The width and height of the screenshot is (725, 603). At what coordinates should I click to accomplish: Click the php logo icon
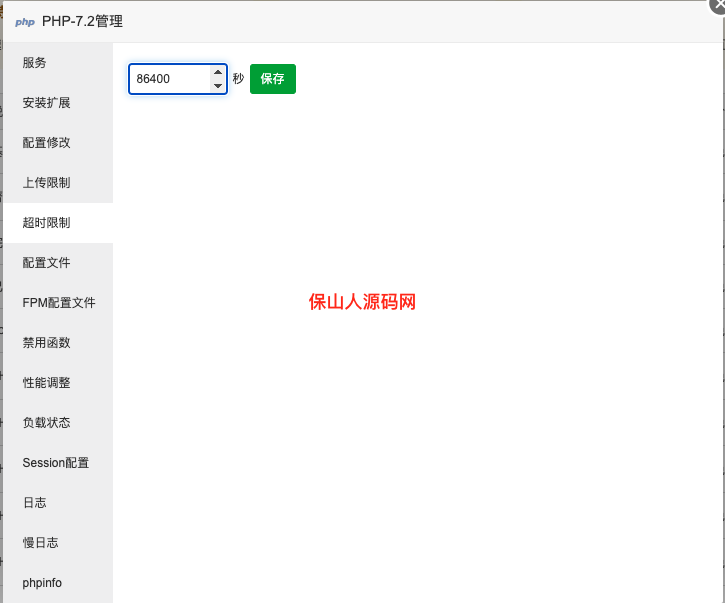25,22
